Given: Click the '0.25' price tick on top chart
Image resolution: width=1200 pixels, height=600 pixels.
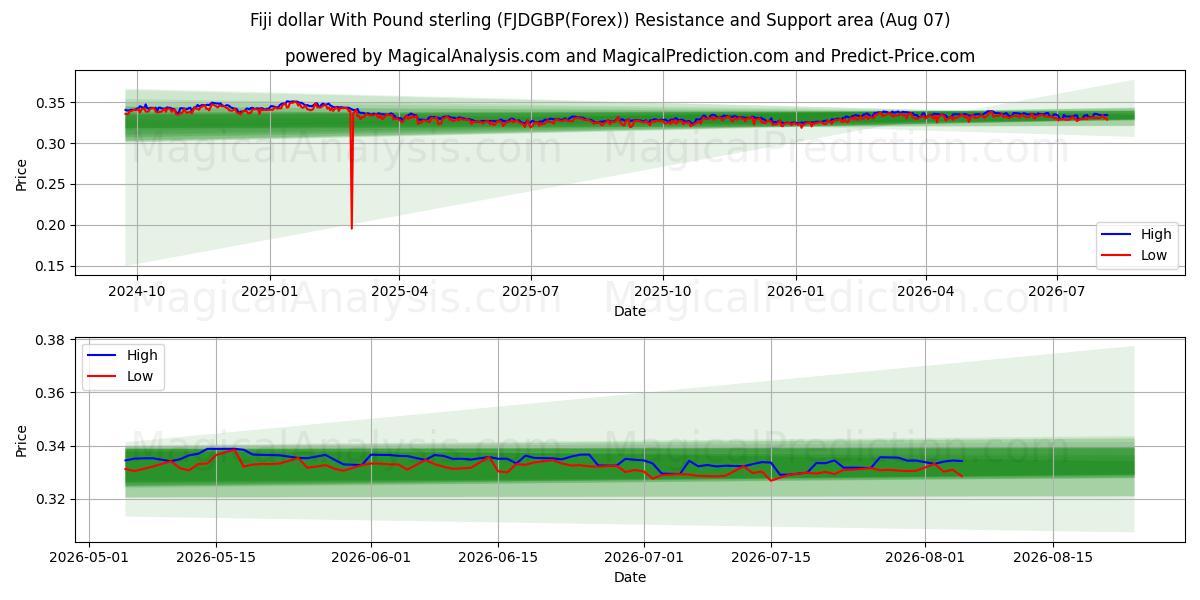Looking at the screenshot, I should 52,185.
